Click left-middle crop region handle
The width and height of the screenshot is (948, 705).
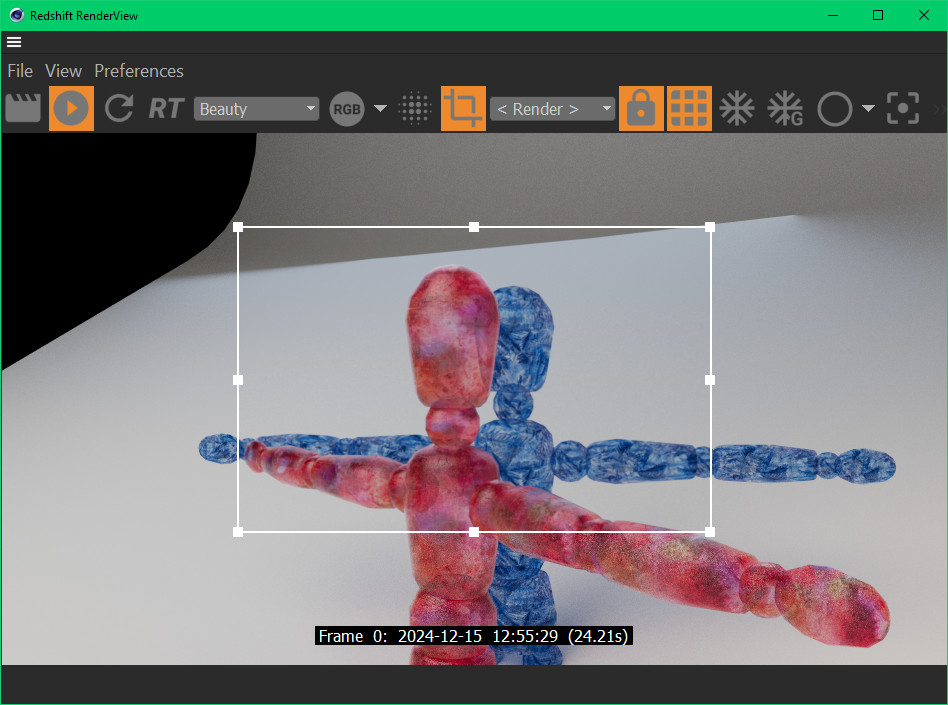point(238,380)
